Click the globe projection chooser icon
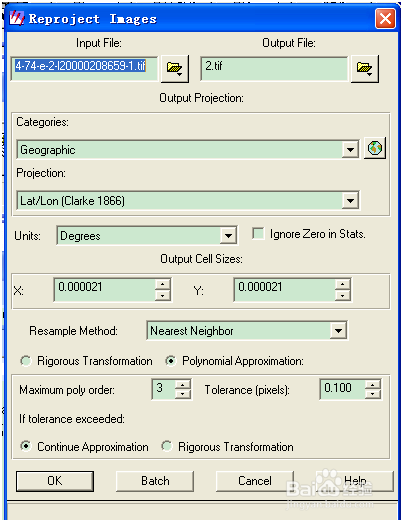 375,148
